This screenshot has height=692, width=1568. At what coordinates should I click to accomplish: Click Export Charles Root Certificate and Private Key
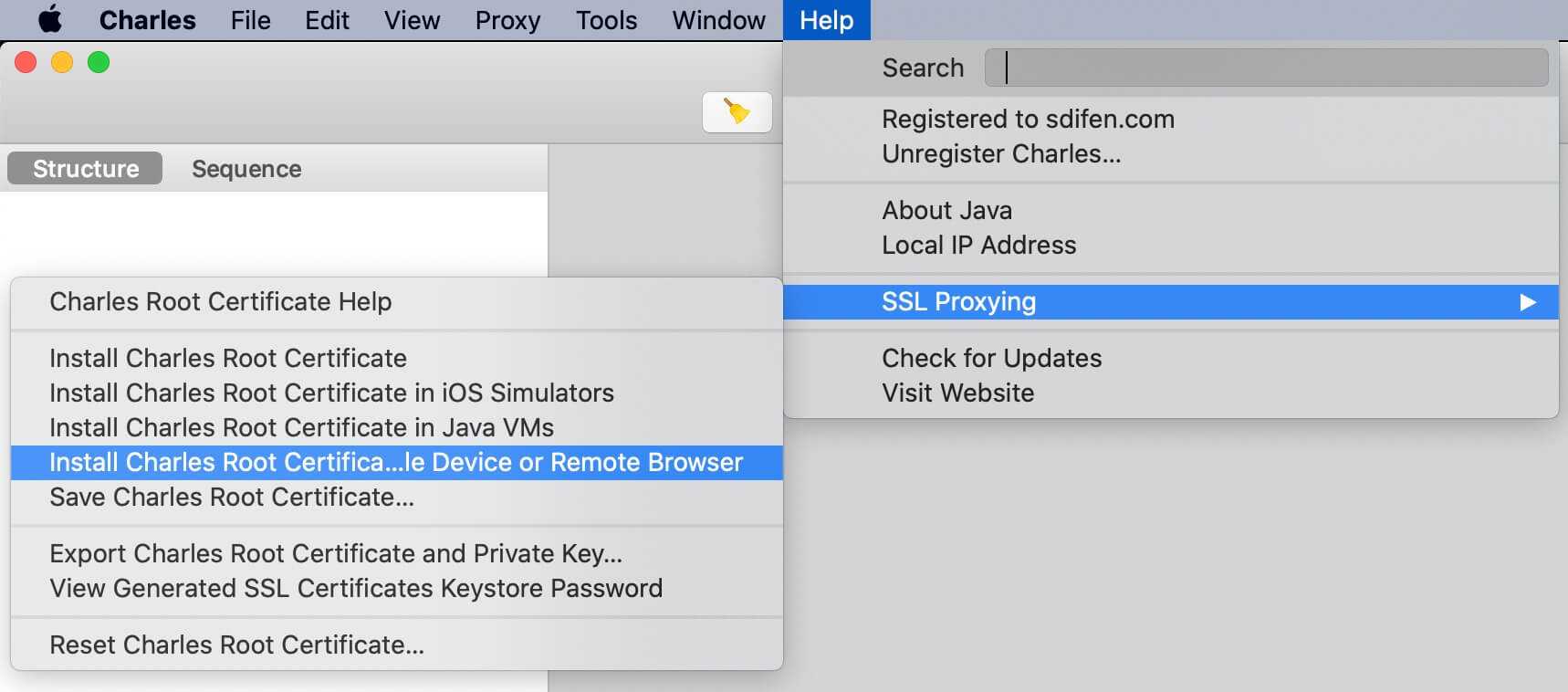[x=336, y=553]
